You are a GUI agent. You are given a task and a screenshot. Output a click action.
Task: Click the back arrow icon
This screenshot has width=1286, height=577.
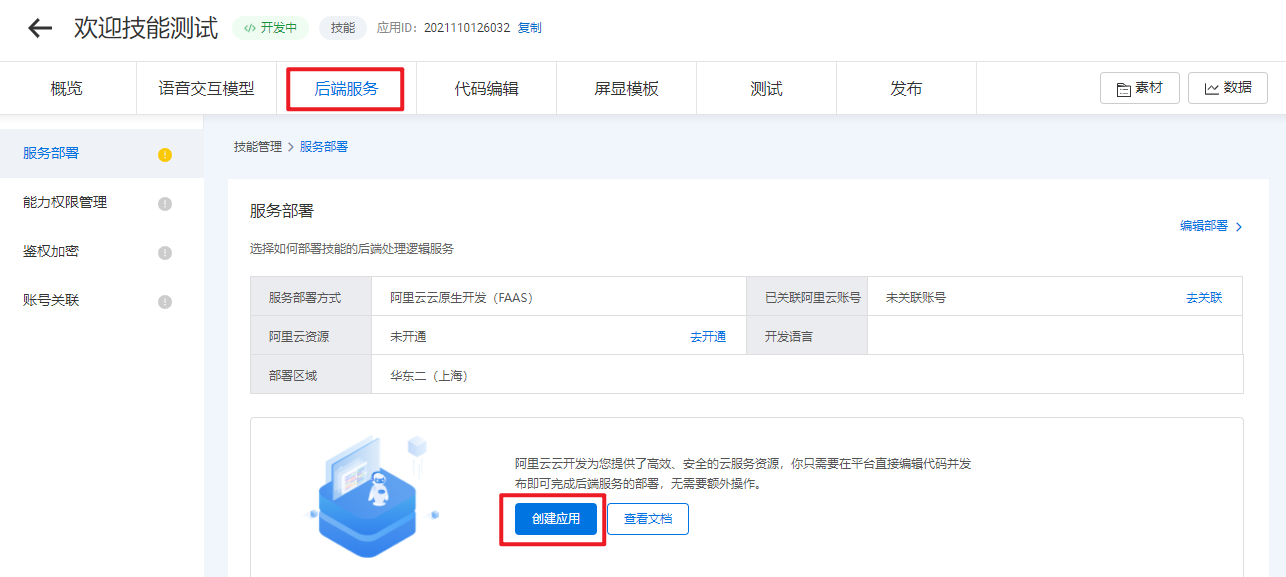[x=40, y=28]
